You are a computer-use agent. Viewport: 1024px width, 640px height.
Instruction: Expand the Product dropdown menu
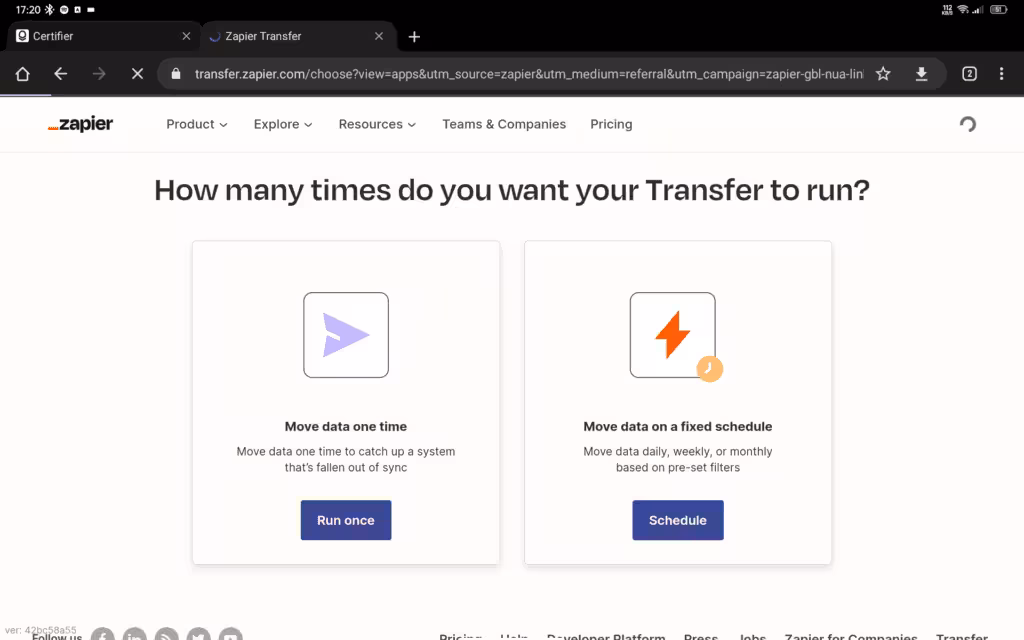(197, 124)
